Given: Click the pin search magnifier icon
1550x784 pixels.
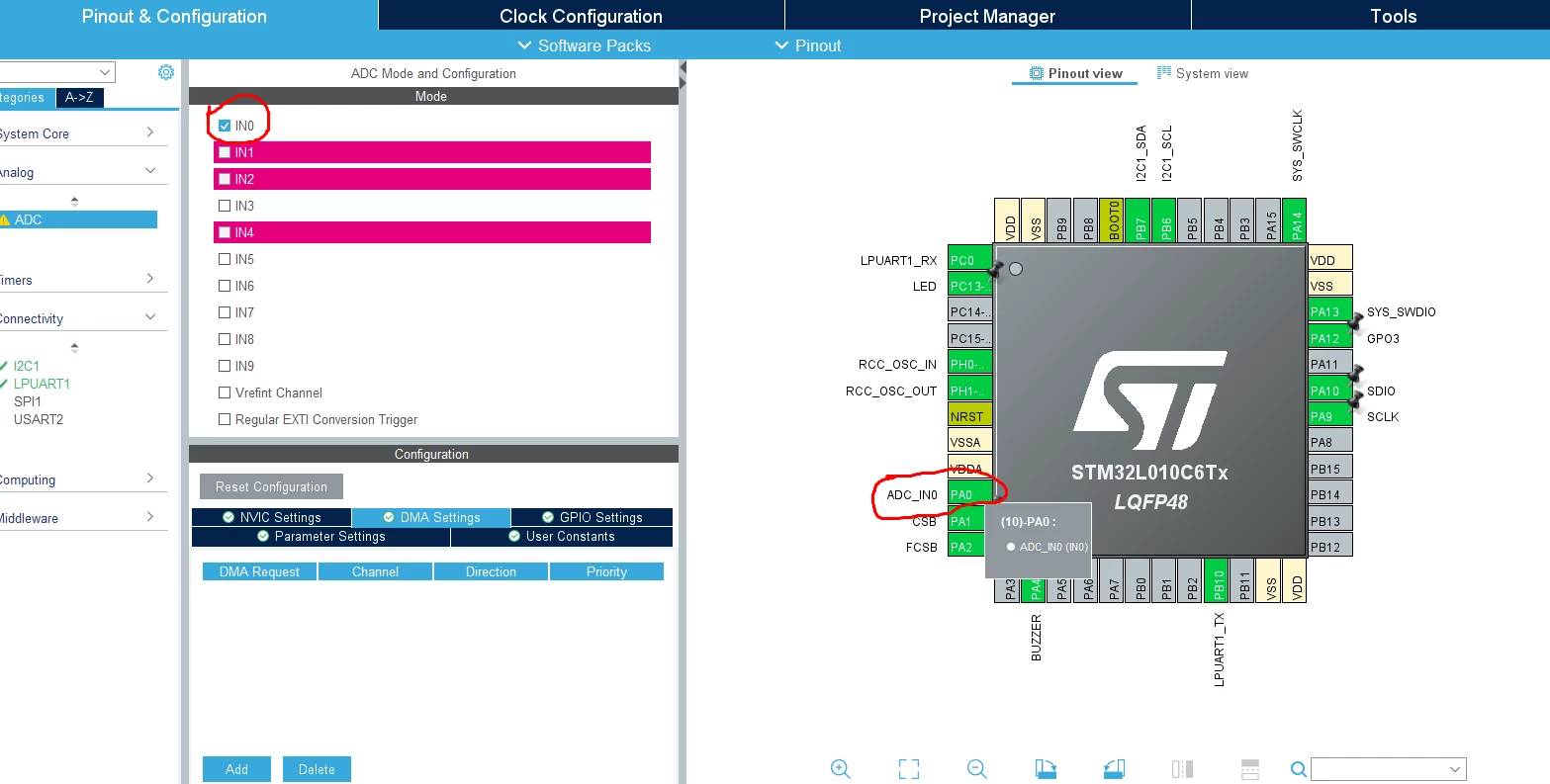Looking at the screenshot, I should coord(1299,769).
